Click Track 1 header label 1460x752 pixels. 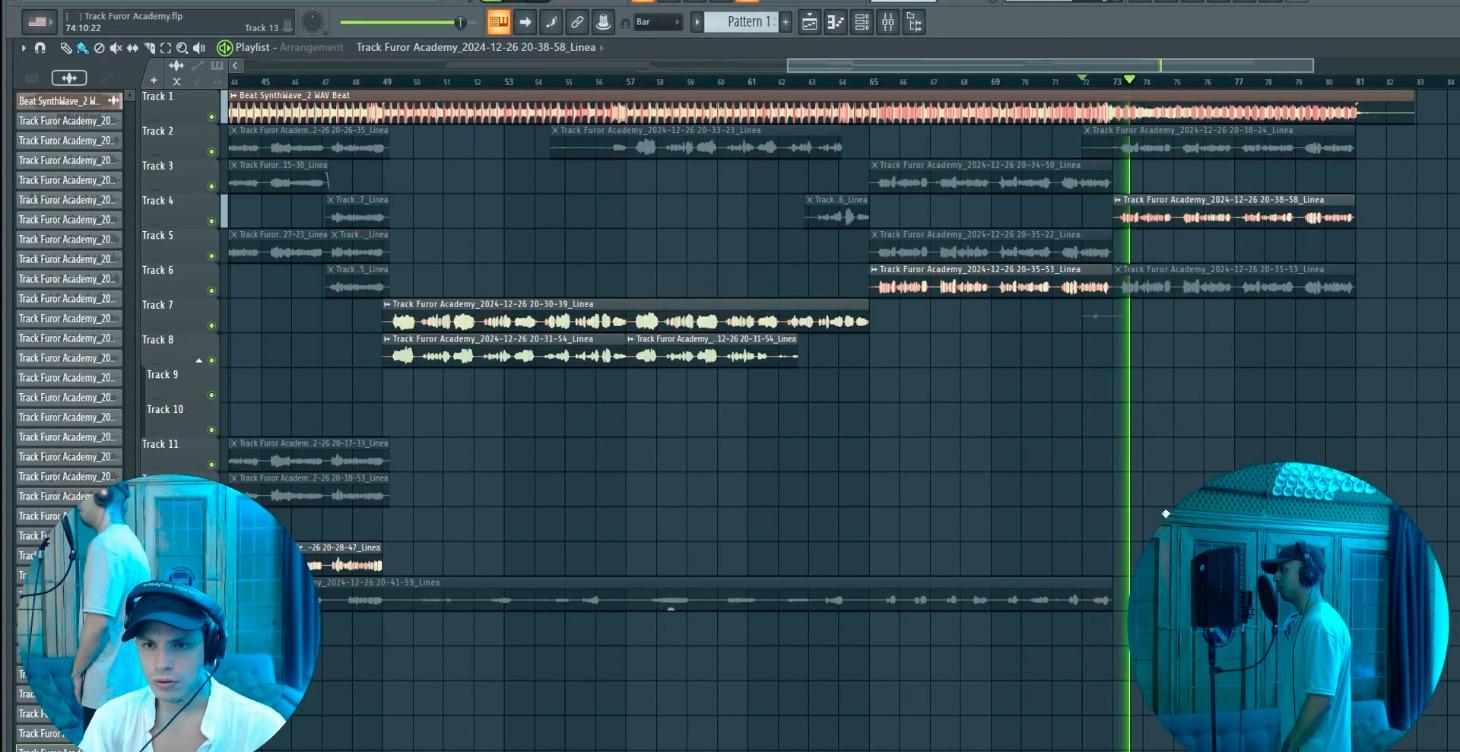157,97
